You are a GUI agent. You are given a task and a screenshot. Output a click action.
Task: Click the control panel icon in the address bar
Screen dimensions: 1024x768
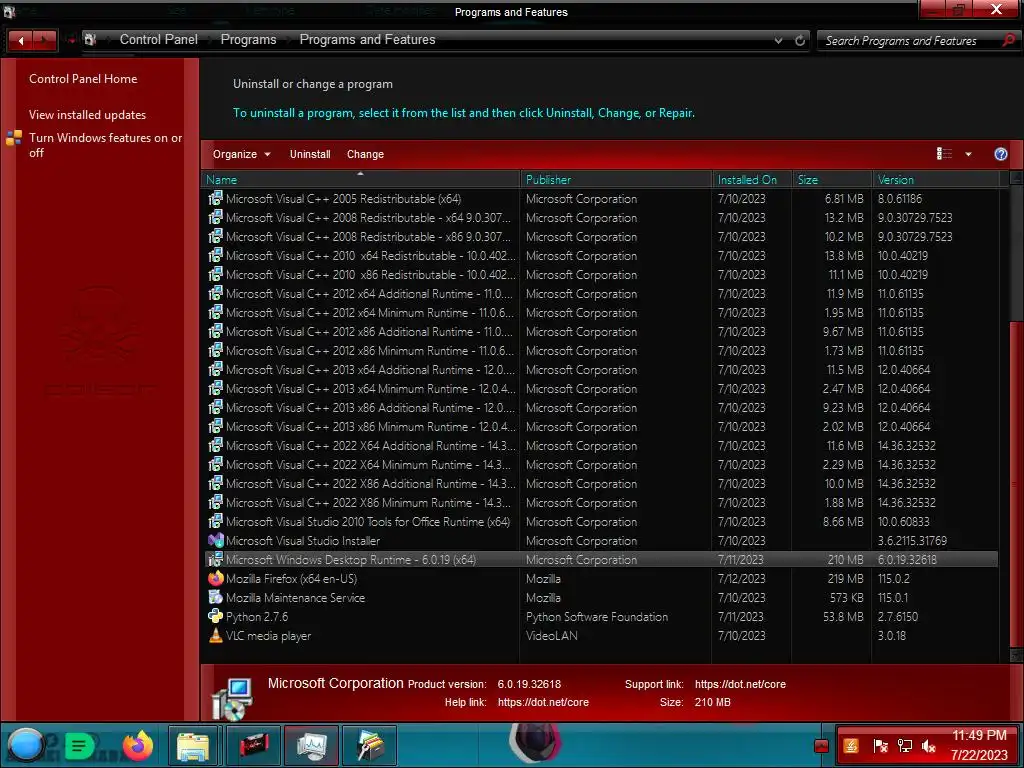point(90,40)
